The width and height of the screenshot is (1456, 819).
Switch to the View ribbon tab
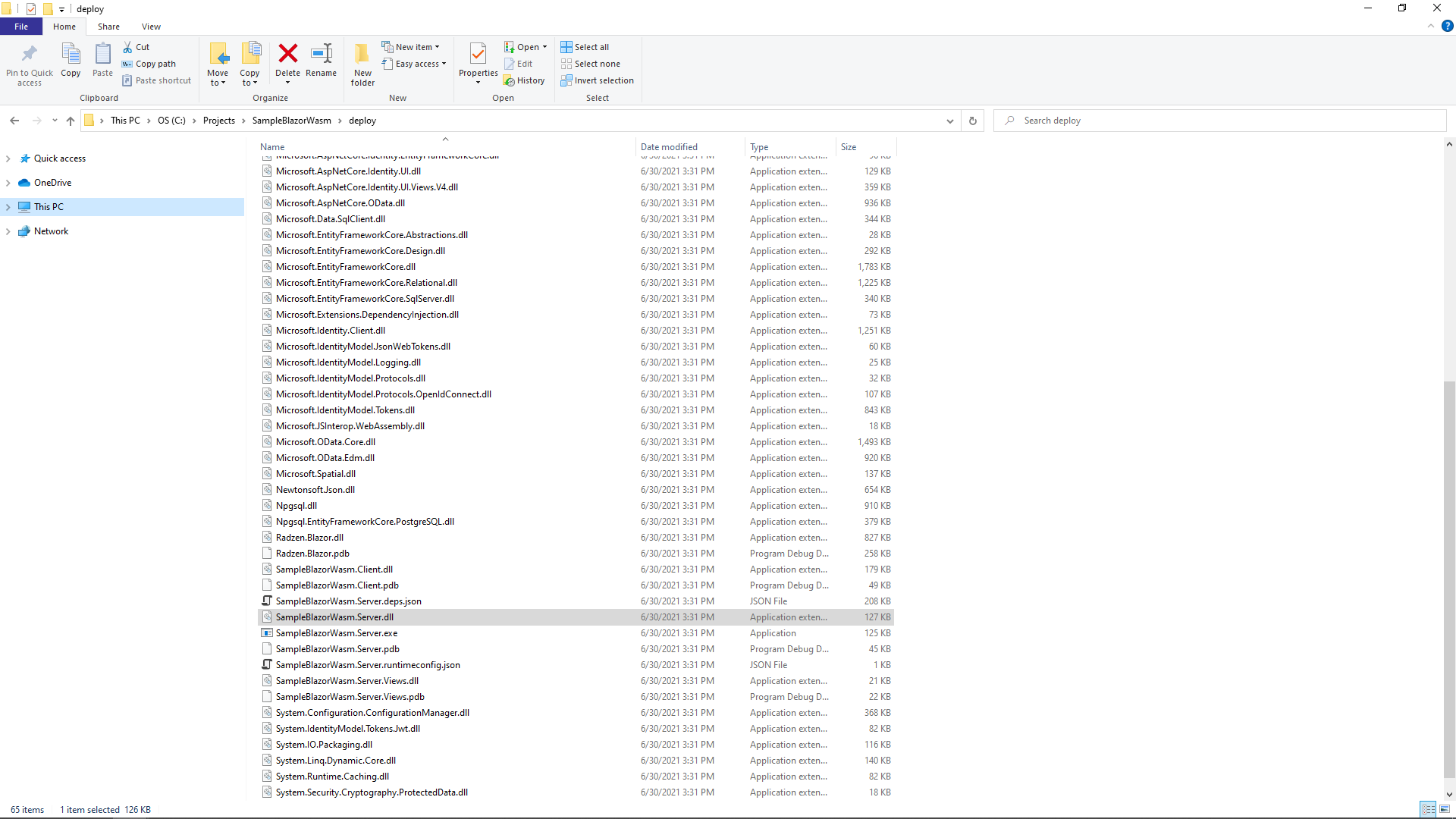151,27
